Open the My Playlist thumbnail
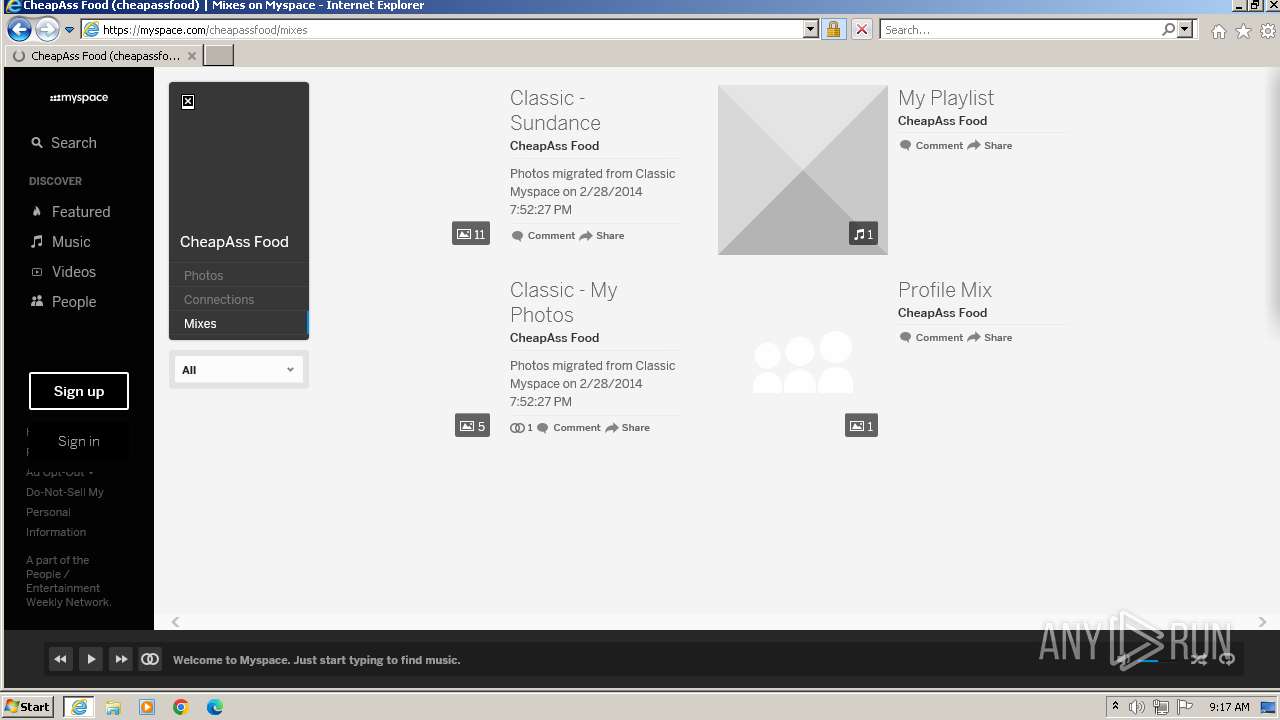The image size is (1280, 720). (x=802, y=169)
